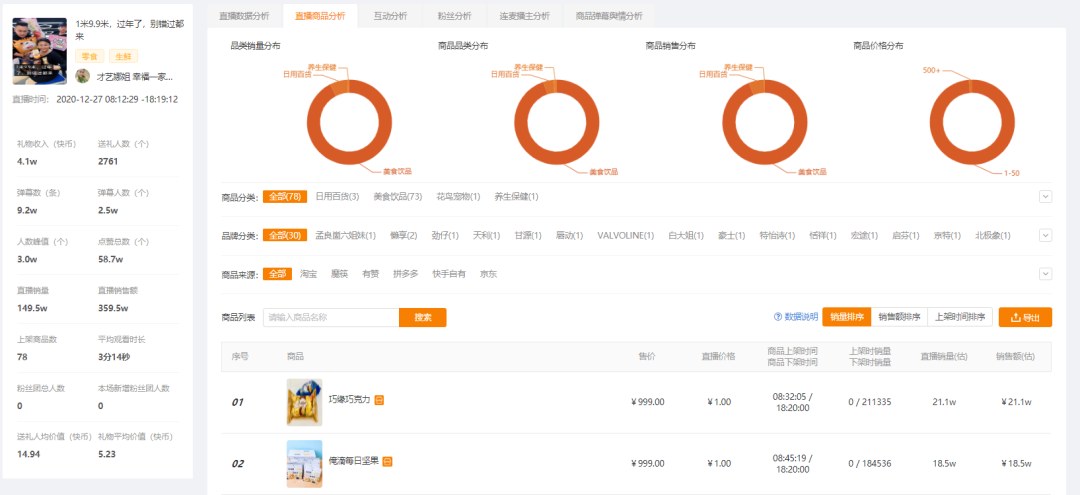Viewport: 1080px width, 495px height.
Task: Open the 粉丝分析 tab
Action: (454, 16)
